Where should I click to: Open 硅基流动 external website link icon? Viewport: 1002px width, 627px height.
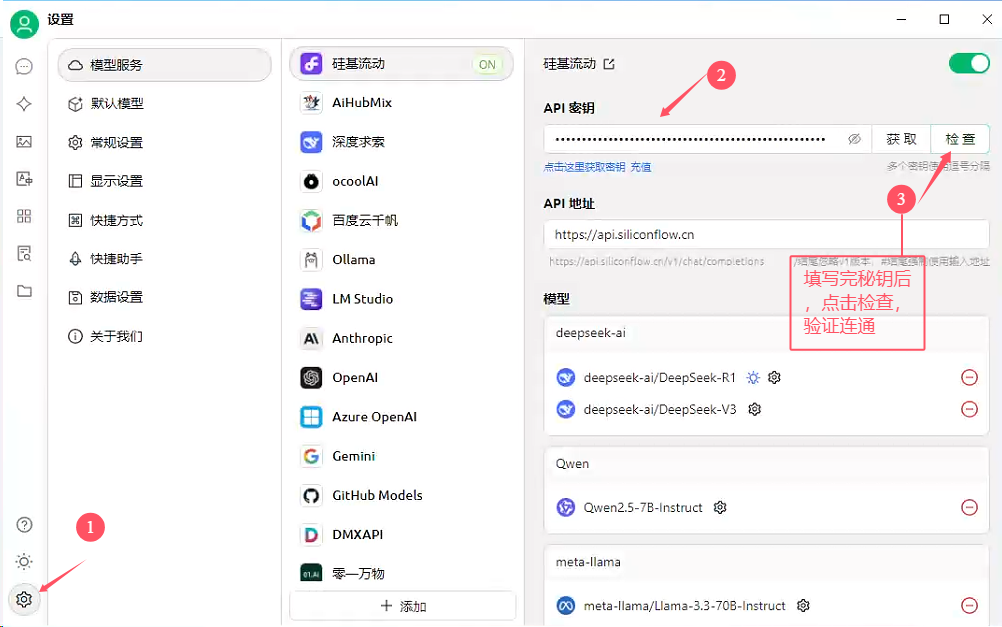pyautogui.click(x=609, y=64)
